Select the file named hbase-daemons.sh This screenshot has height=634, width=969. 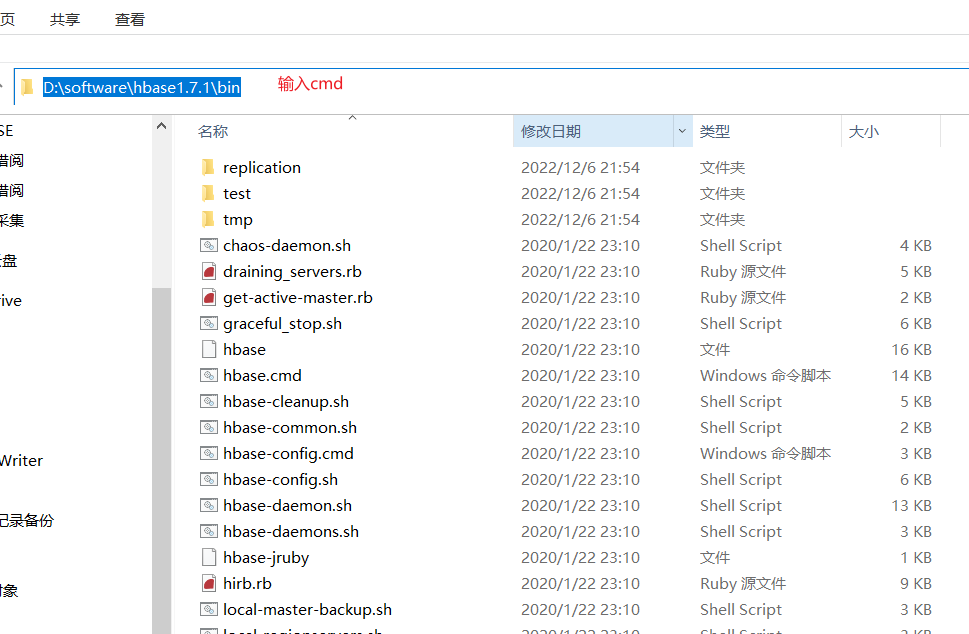[x=291, y=531]
